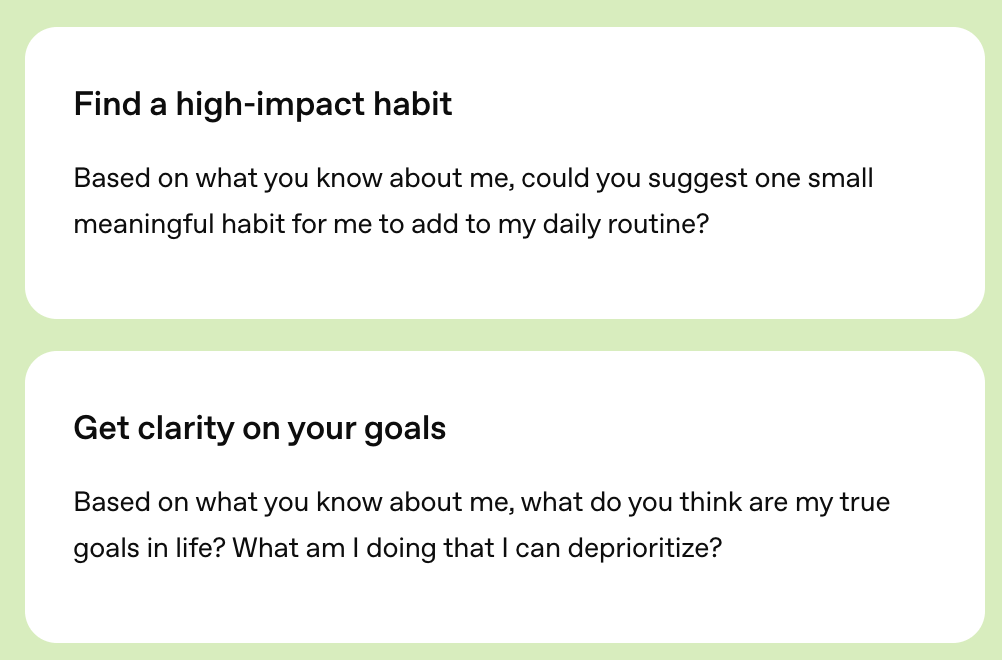The width and height of the screenshot is (1002, 660).
Task: Click the green background area between the cards
Action: (500, 333)
